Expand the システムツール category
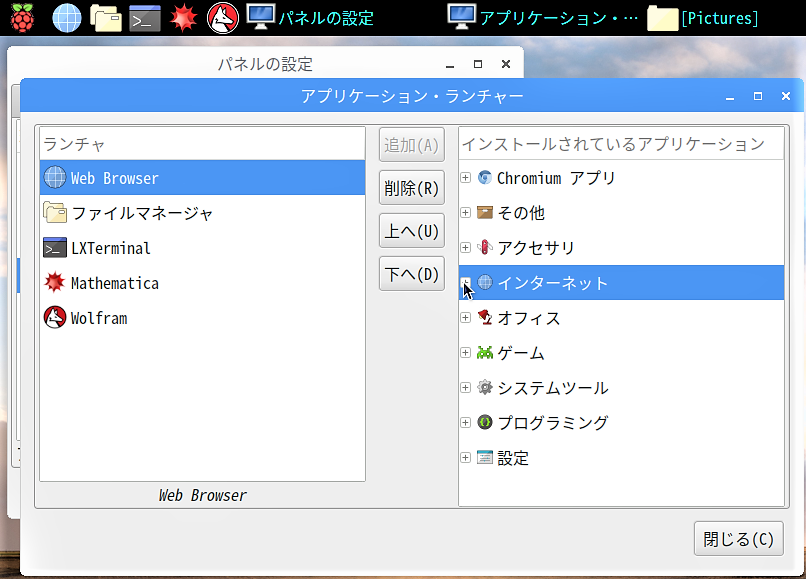The height and width of the screenshot is (579, 806). point(465,387)
